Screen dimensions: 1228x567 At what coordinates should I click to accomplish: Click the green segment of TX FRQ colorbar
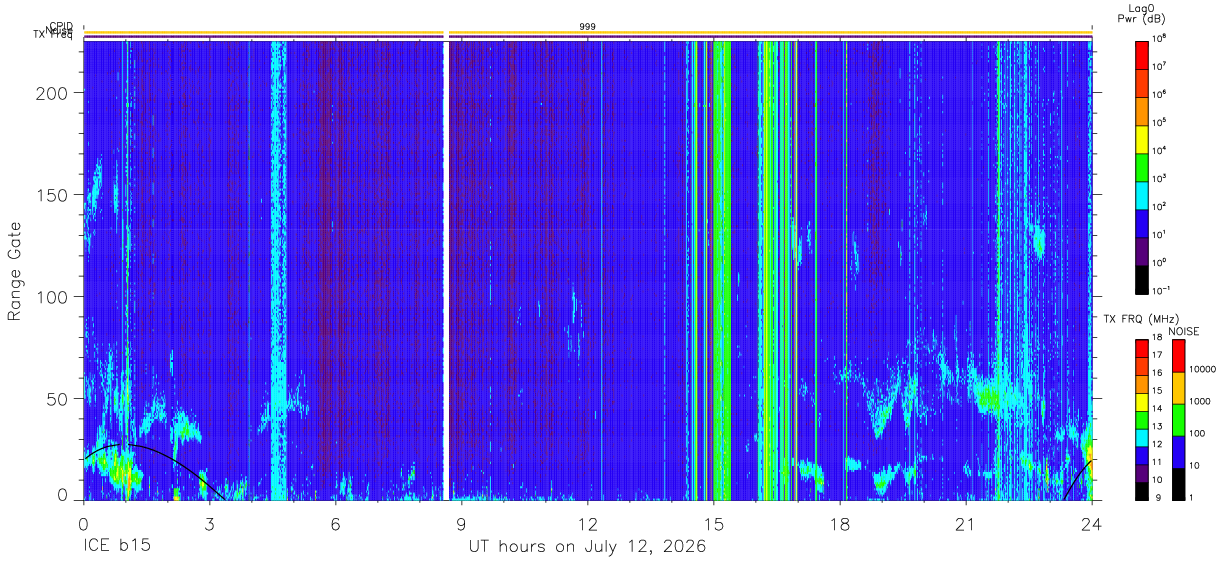(1141, 420)
